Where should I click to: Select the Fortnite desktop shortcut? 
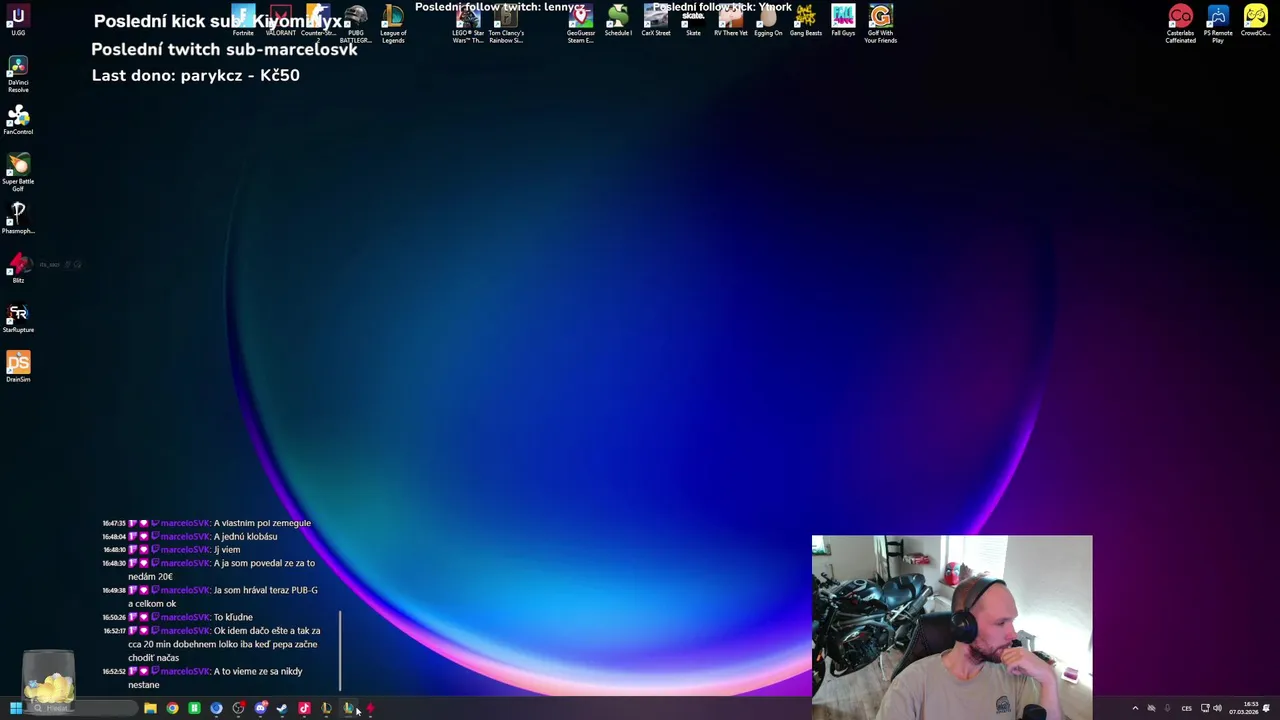[243, 21]
